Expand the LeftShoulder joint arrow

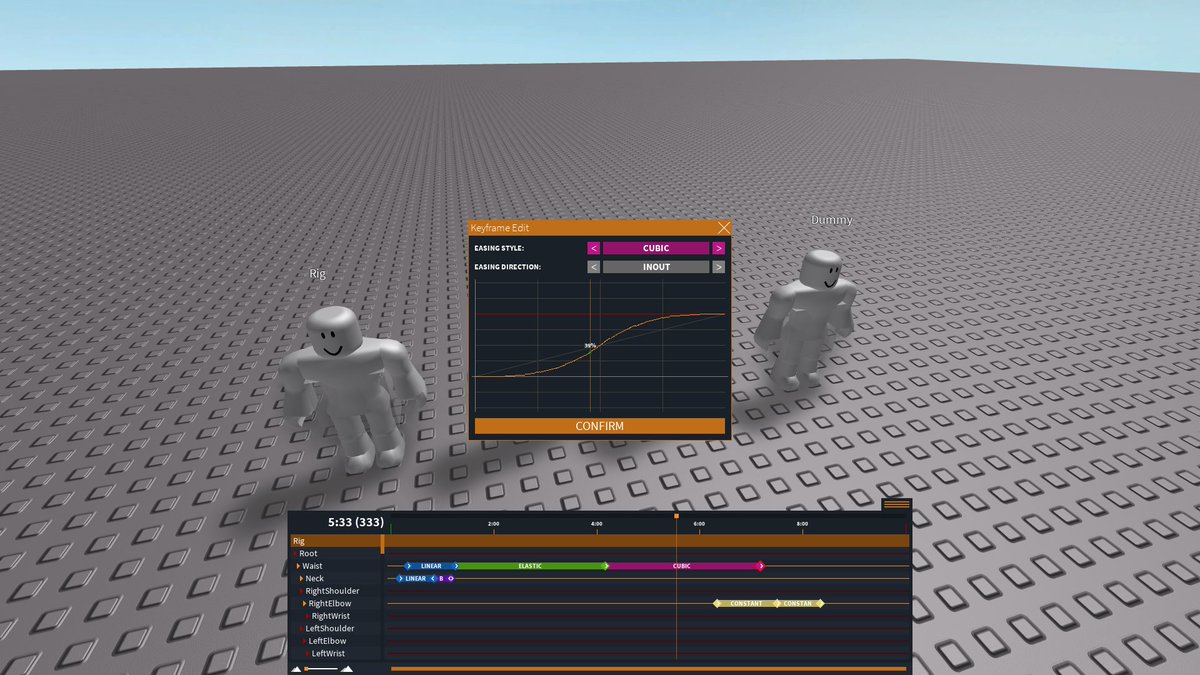point(301,629)
